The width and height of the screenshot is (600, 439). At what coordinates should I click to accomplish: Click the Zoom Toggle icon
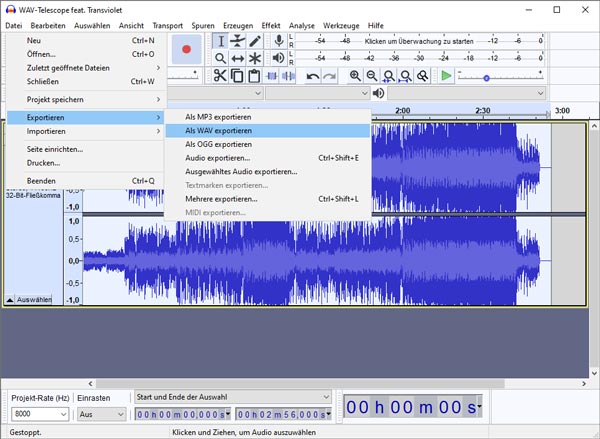tap(422, 76)
